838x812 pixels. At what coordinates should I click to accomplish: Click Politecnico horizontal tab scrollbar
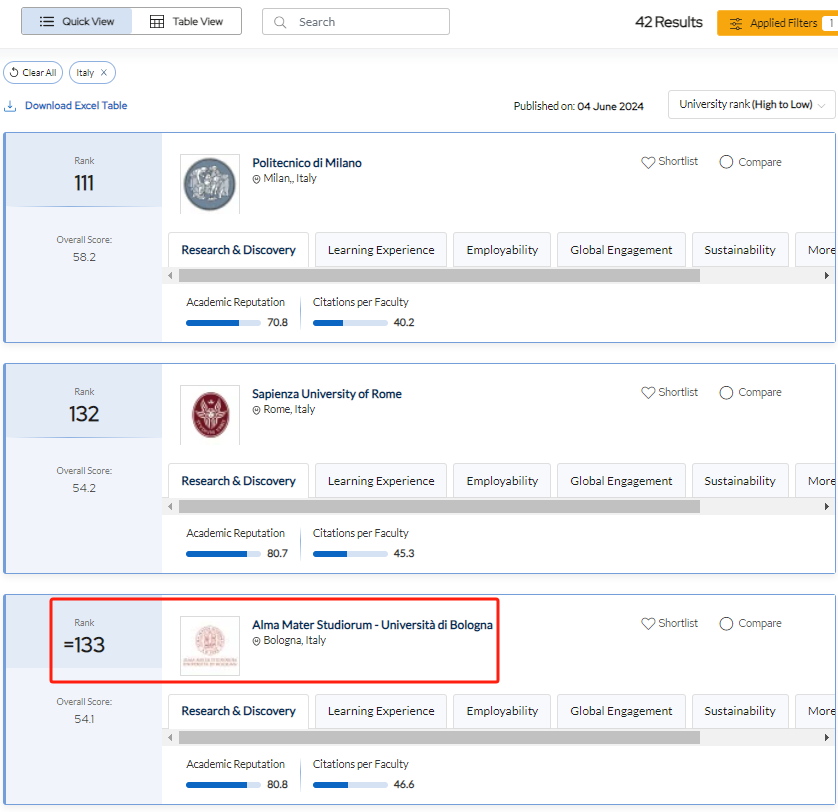(439, 276)
